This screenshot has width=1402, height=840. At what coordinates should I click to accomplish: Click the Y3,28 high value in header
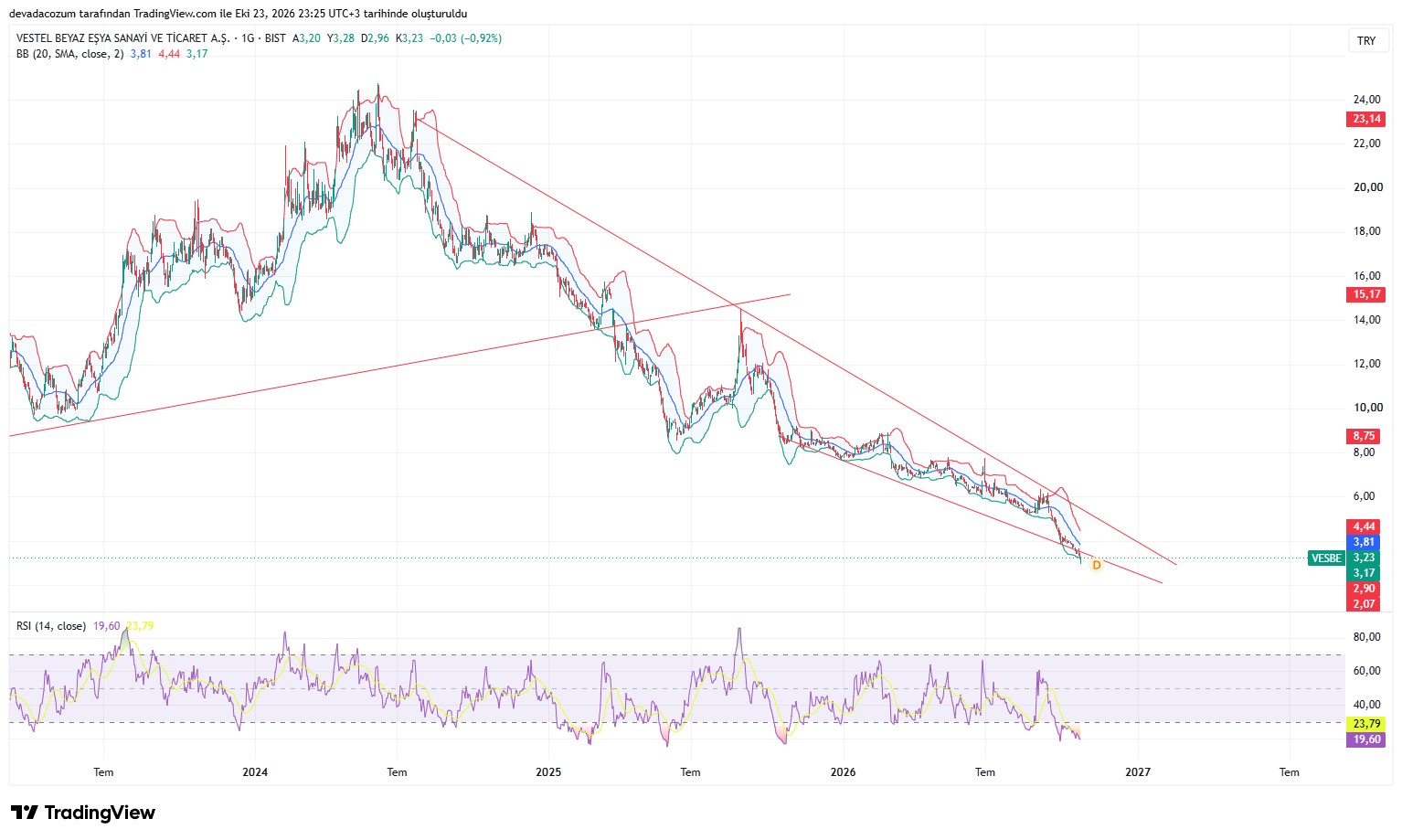[341, 38]
